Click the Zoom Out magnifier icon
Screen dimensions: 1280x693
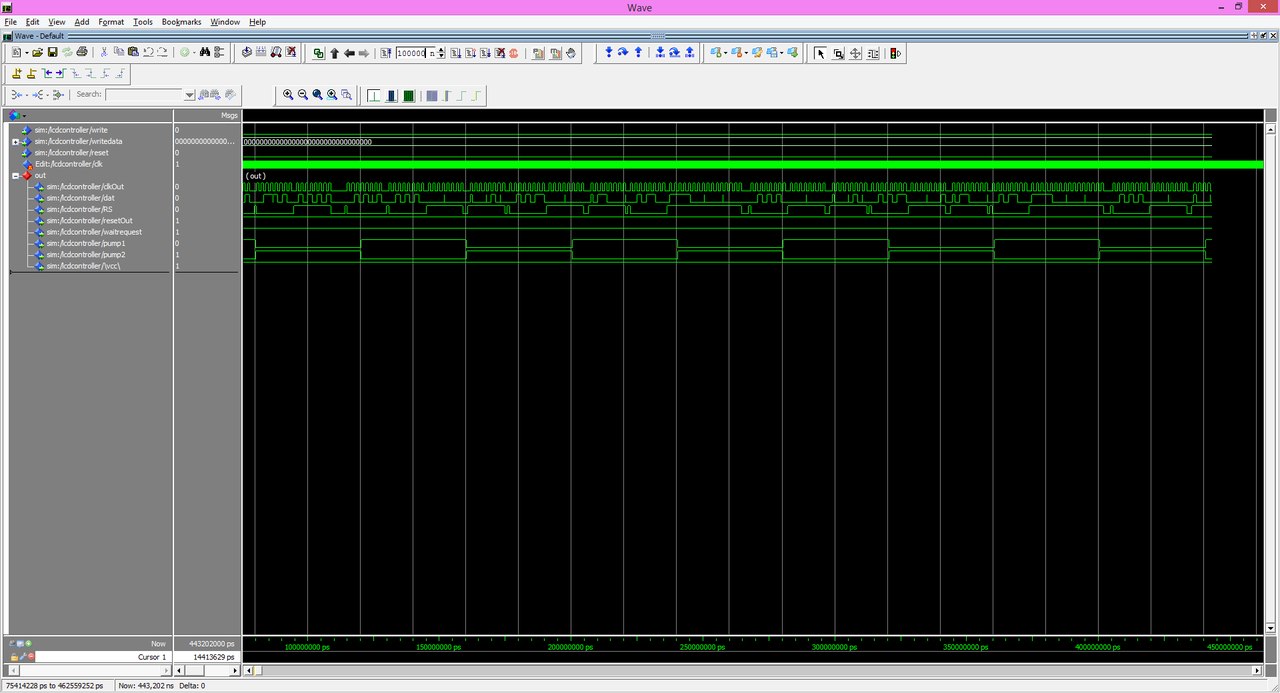pyautogui.click(x=302, y=95)
